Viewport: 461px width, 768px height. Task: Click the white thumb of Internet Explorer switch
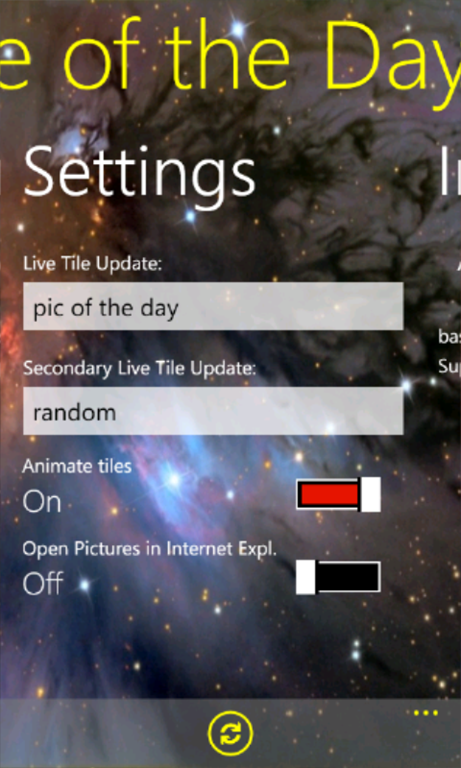click(x=306, y=578)
